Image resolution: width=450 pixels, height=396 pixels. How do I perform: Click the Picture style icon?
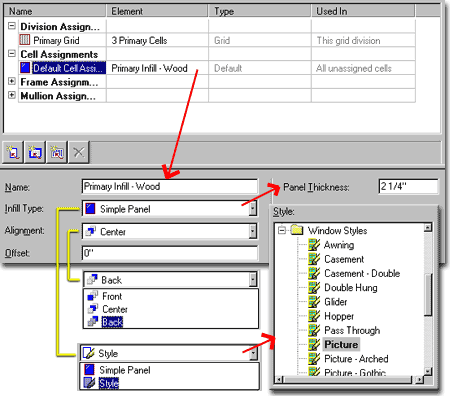314,344
